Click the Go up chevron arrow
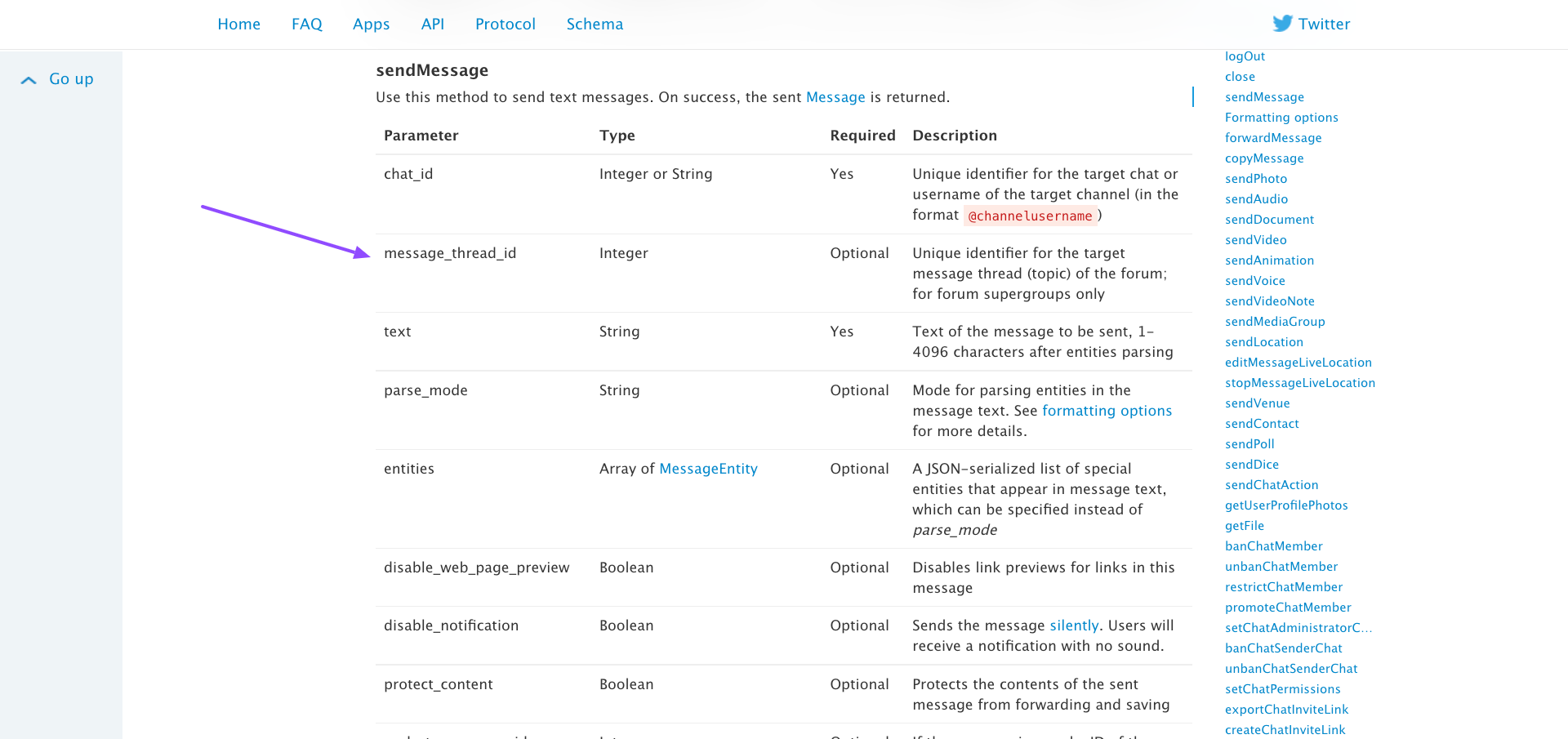 click(29, 80)
